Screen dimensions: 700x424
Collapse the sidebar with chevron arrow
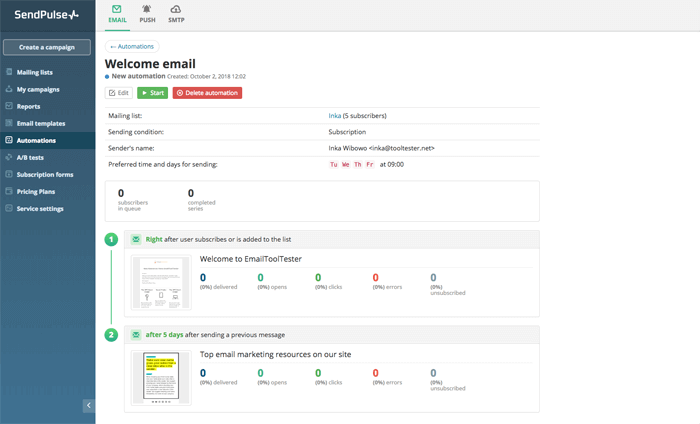coord(88,405)
